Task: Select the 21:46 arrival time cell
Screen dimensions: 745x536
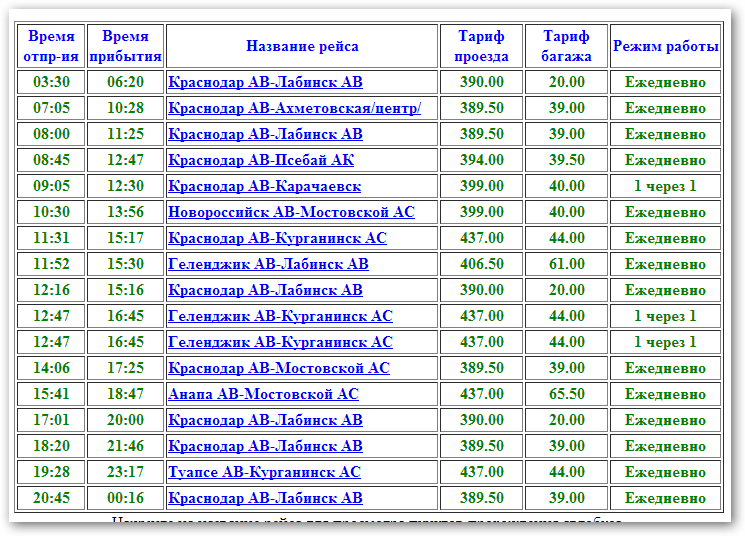Action: click(x=125, y=446)
